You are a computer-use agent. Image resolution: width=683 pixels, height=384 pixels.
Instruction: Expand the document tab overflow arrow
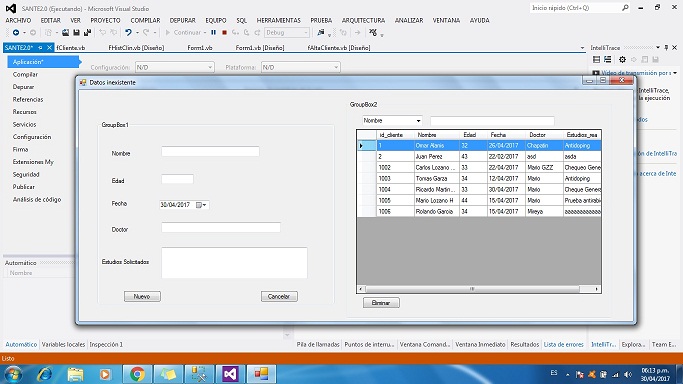point(582,48)
